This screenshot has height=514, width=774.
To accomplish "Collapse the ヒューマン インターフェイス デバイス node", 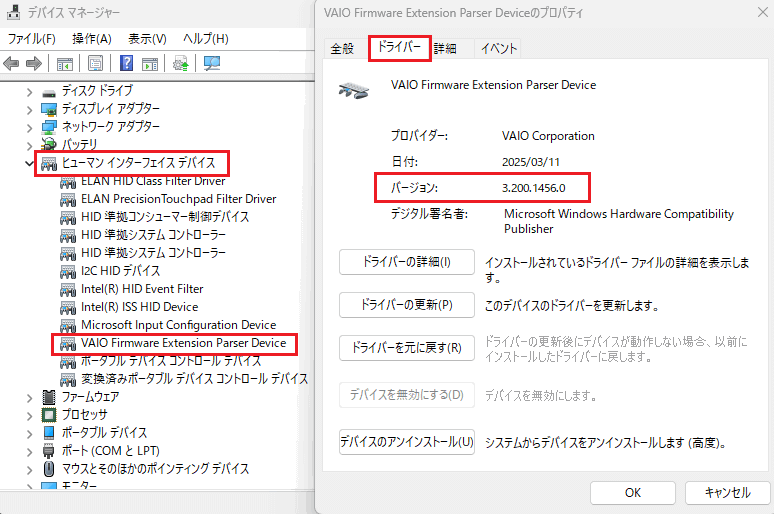I will (29, 163).
